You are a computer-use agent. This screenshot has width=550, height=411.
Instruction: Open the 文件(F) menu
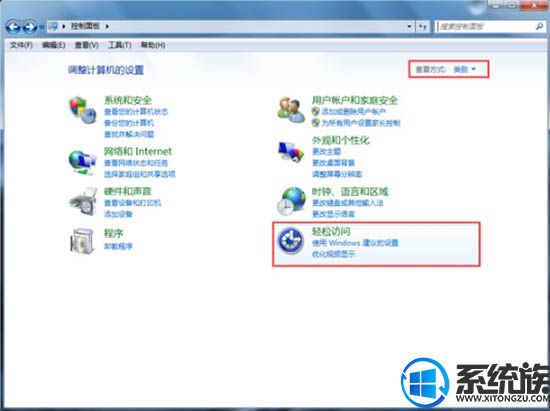point(21,45)
